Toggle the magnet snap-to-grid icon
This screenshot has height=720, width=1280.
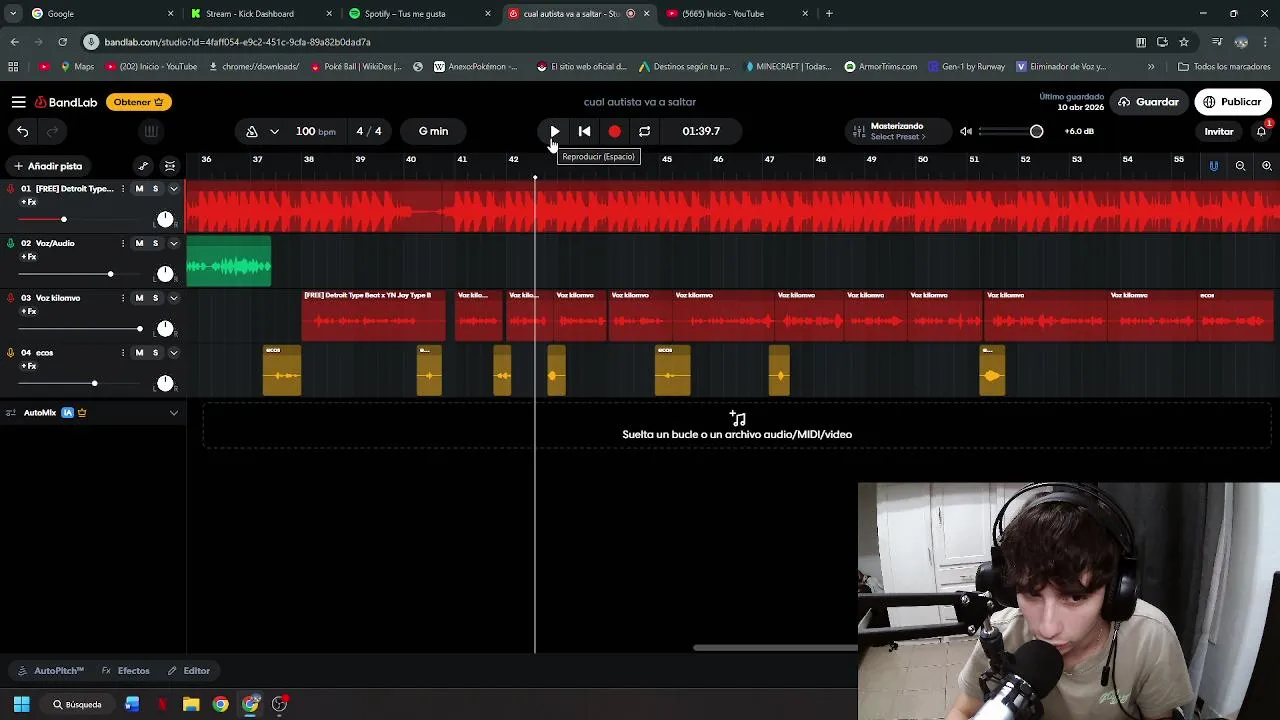[x=1214, y=166]
